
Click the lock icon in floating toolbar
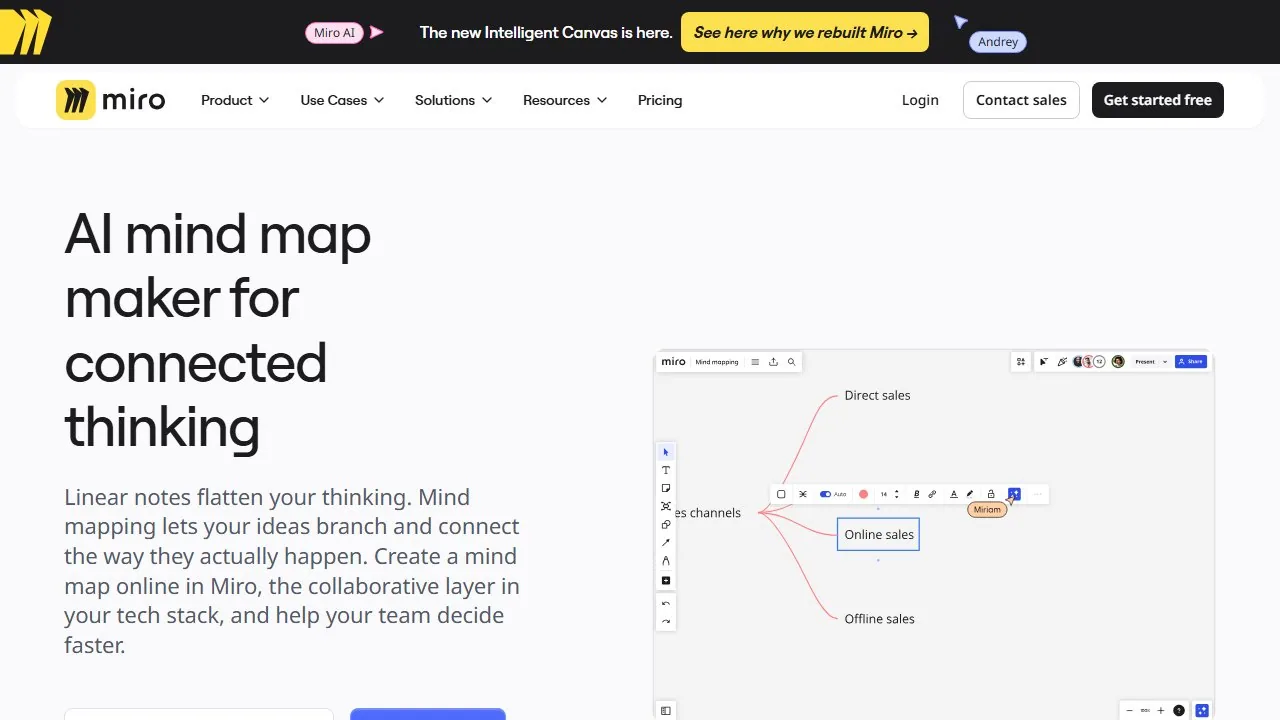coord(991,494)
